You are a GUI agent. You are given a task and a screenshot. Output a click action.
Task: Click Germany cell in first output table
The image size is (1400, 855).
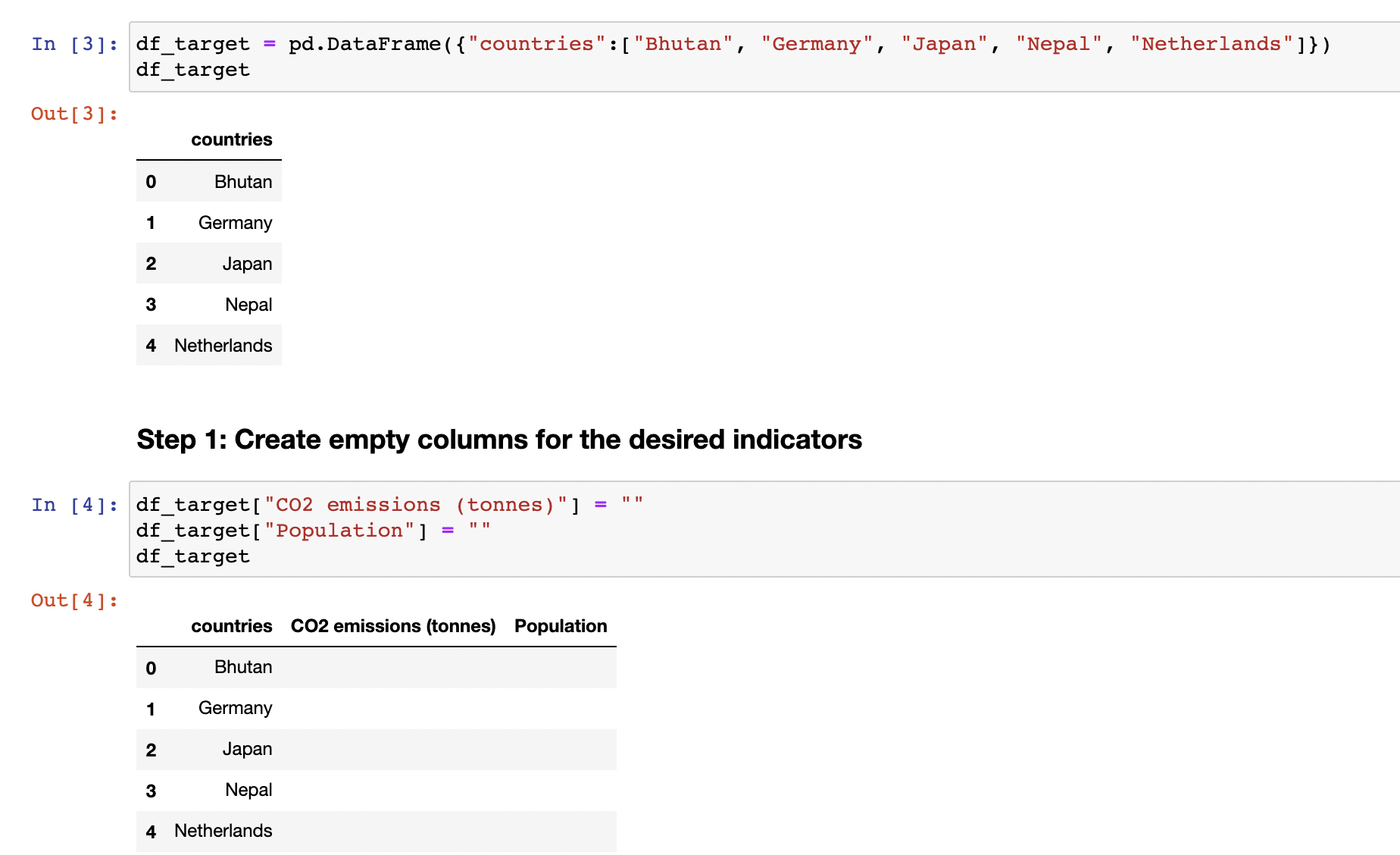[235, 223]
